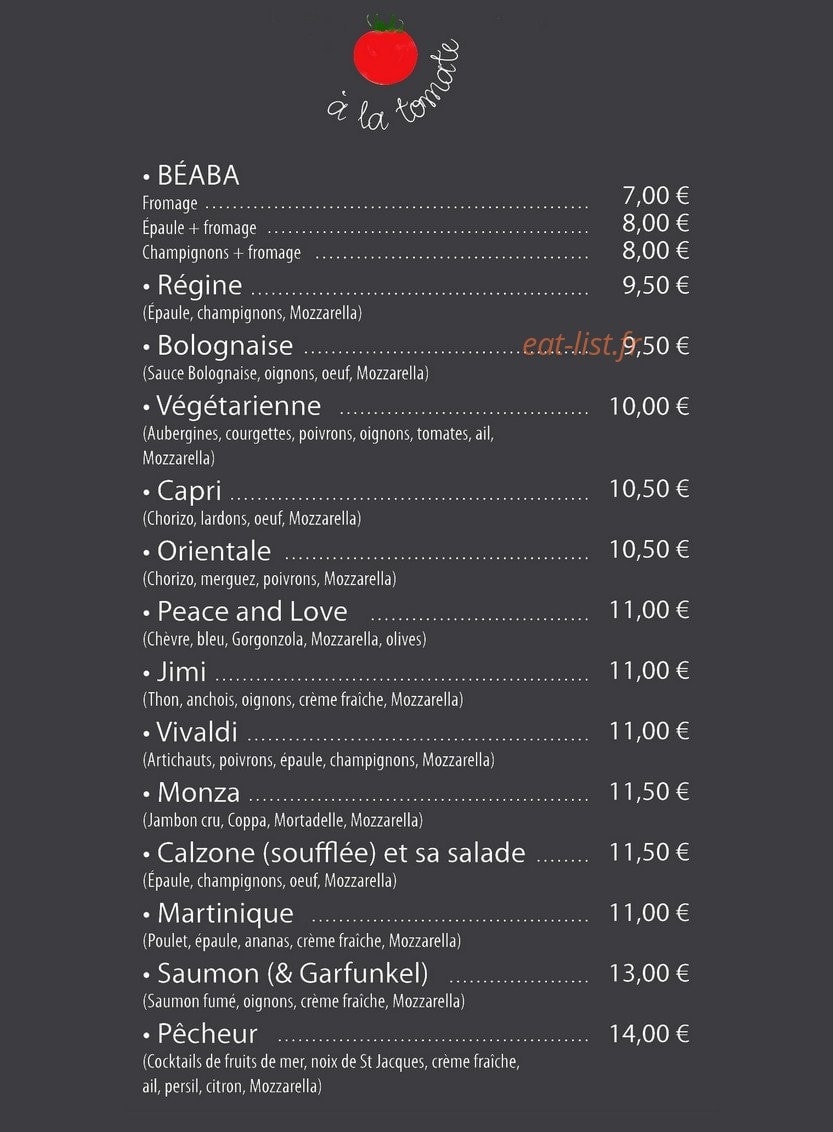Select the Vivaldi pizza title
Screen dimensions: 833x1132
tap(197, 732)
